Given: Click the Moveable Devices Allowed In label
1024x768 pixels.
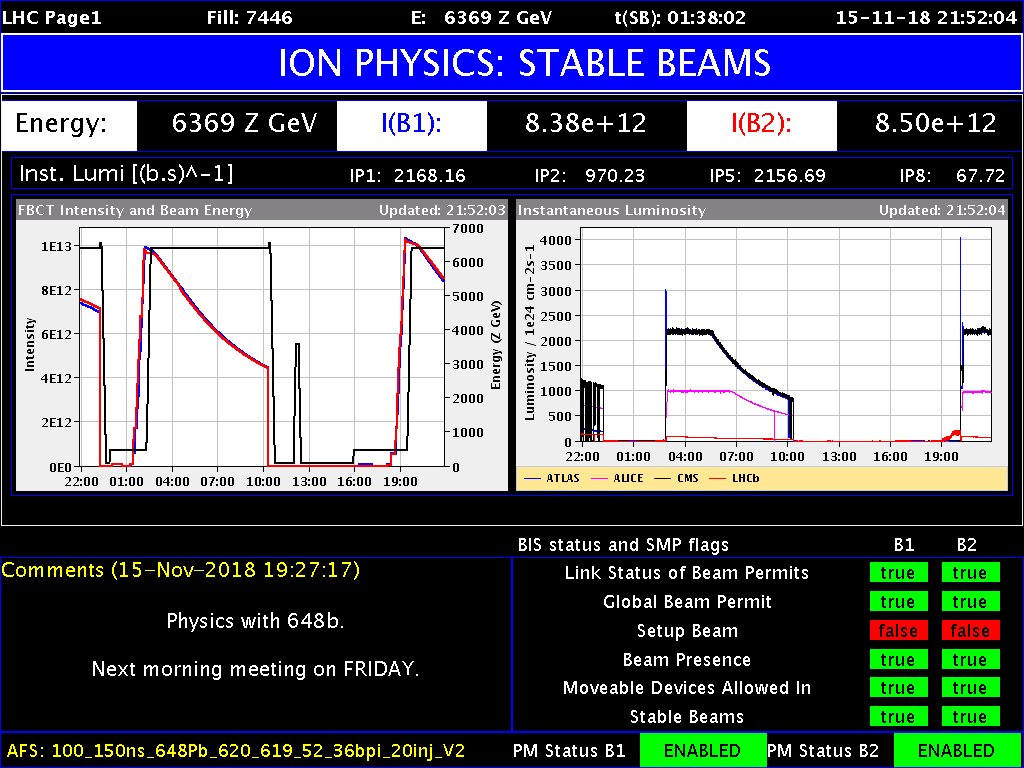Looking at the screenshot, I should [x=687, y=688].
